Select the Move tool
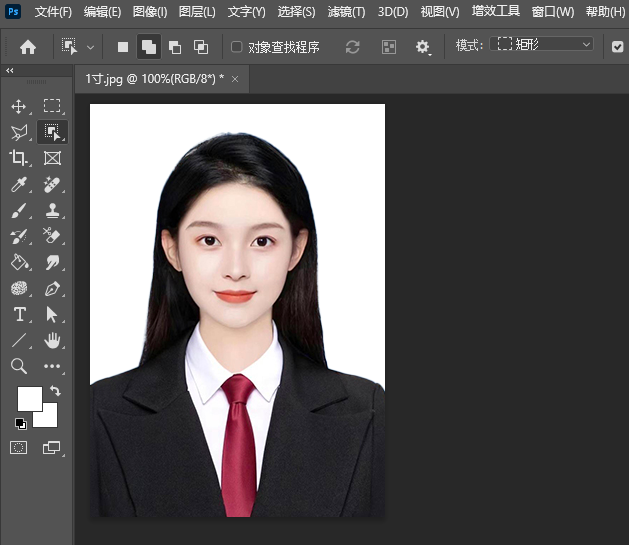Image resolution: width=629 pixels, height=545 pixels. click(19, 106)
